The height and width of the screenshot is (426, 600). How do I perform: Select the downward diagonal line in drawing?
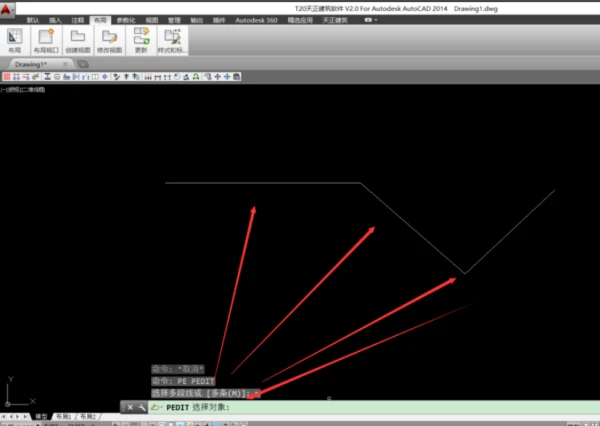(x=413, y=228)
